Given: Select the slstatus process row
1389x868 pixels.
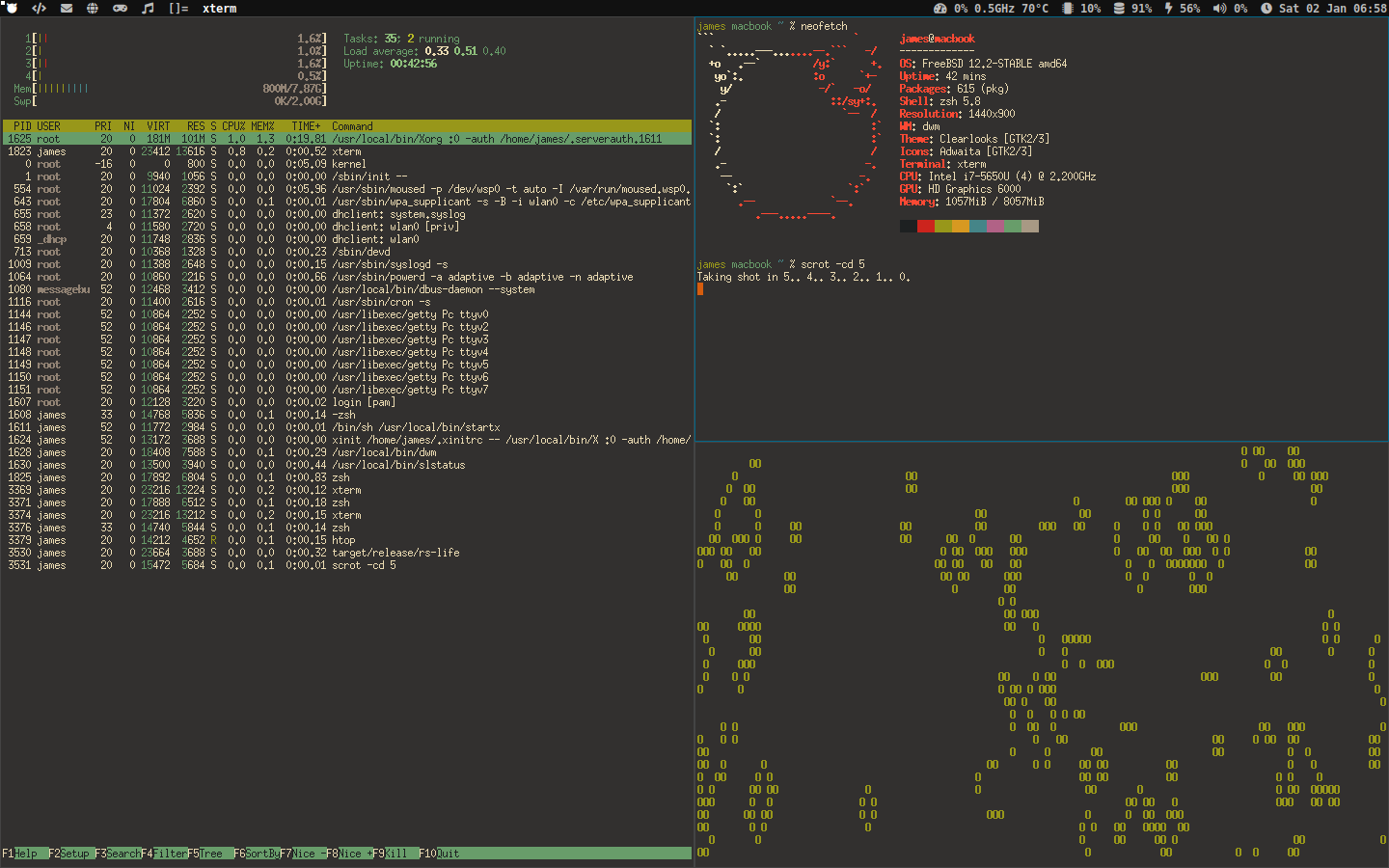Looking at the screenshot, I should [347, 465].
